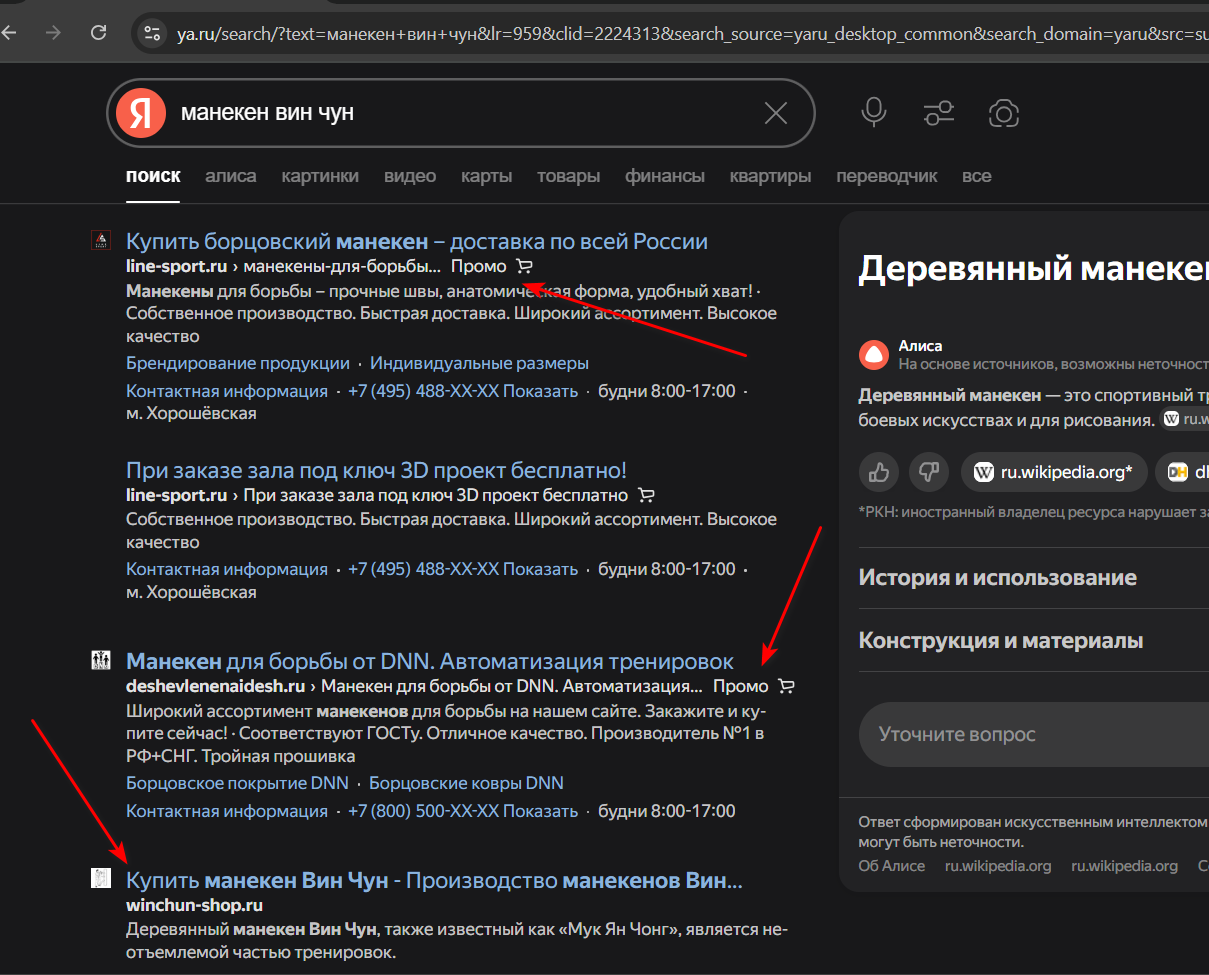Image resolution: width=1209 pixels, height=975 pixels.
Task: Click Индивидуальные размеры sitelink
Action: [x=479, y=363]
